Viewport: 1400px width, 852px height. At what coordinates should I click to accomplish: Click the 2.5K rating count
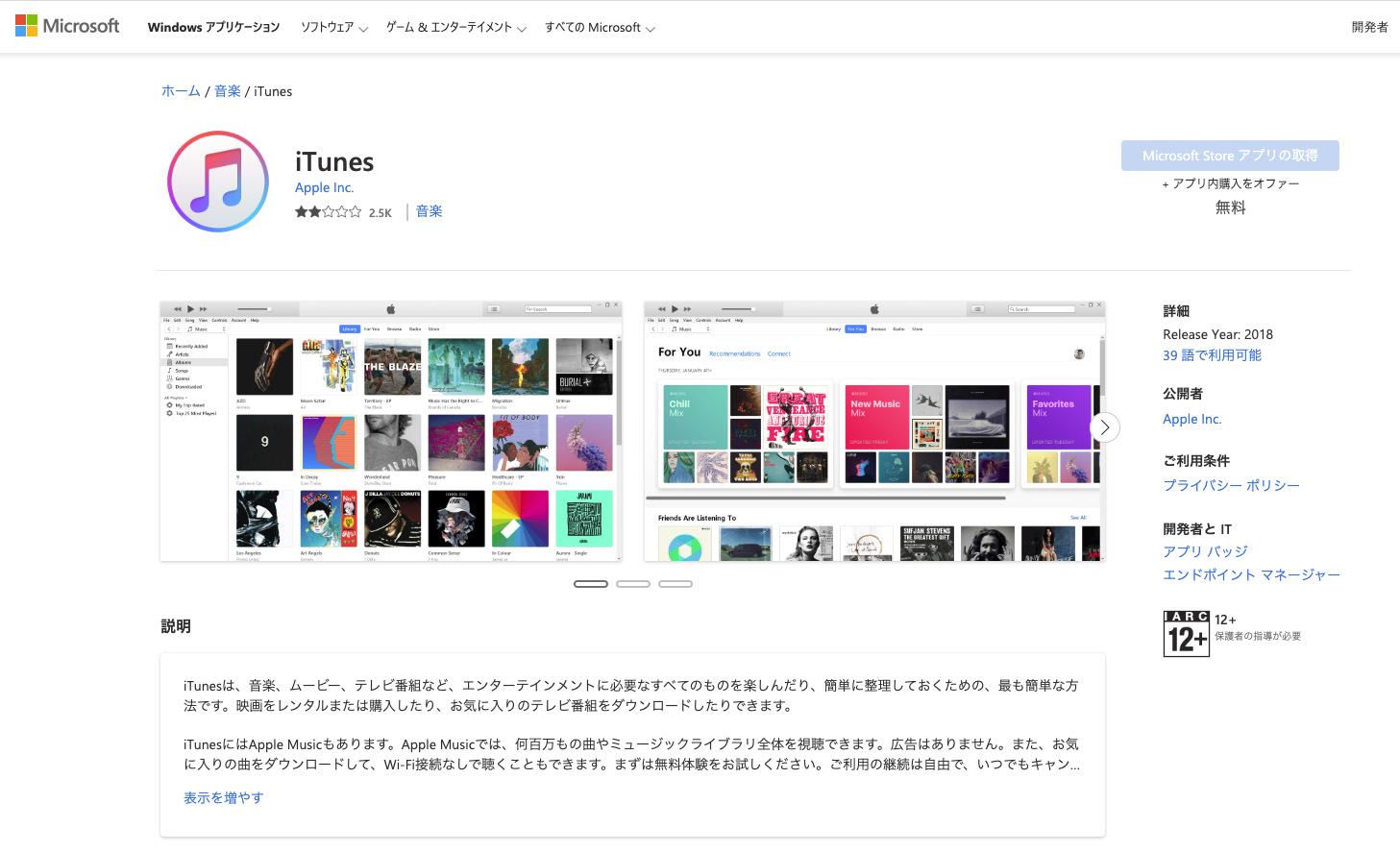coord(381,213)
